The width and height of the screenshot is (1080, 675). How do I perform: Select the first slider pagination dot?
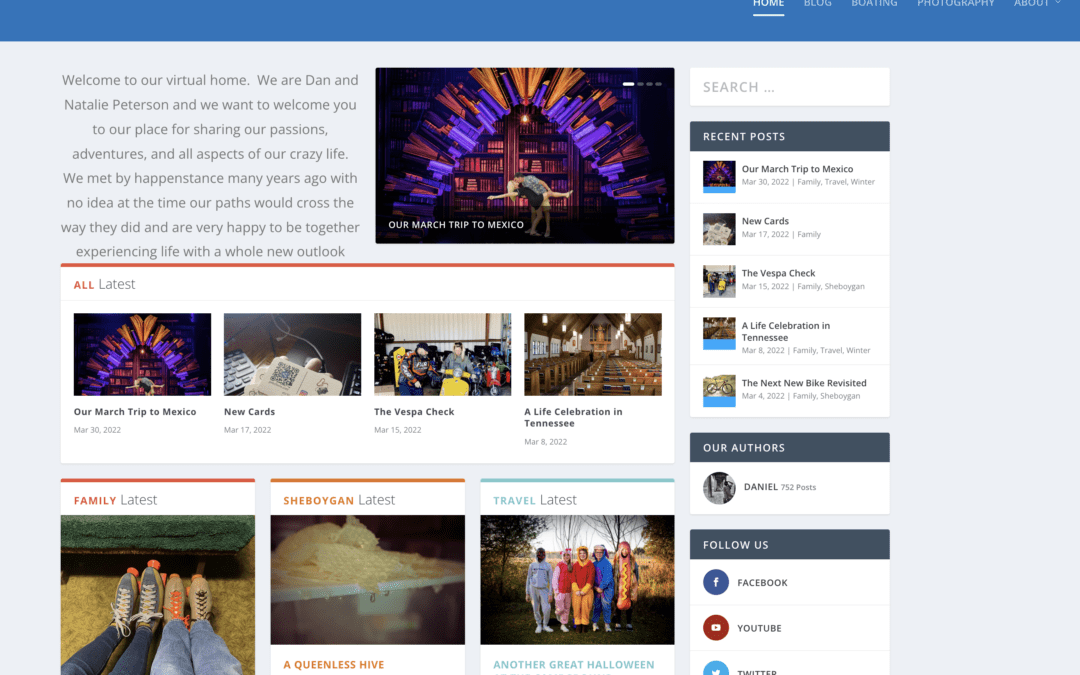coord(628,84)
